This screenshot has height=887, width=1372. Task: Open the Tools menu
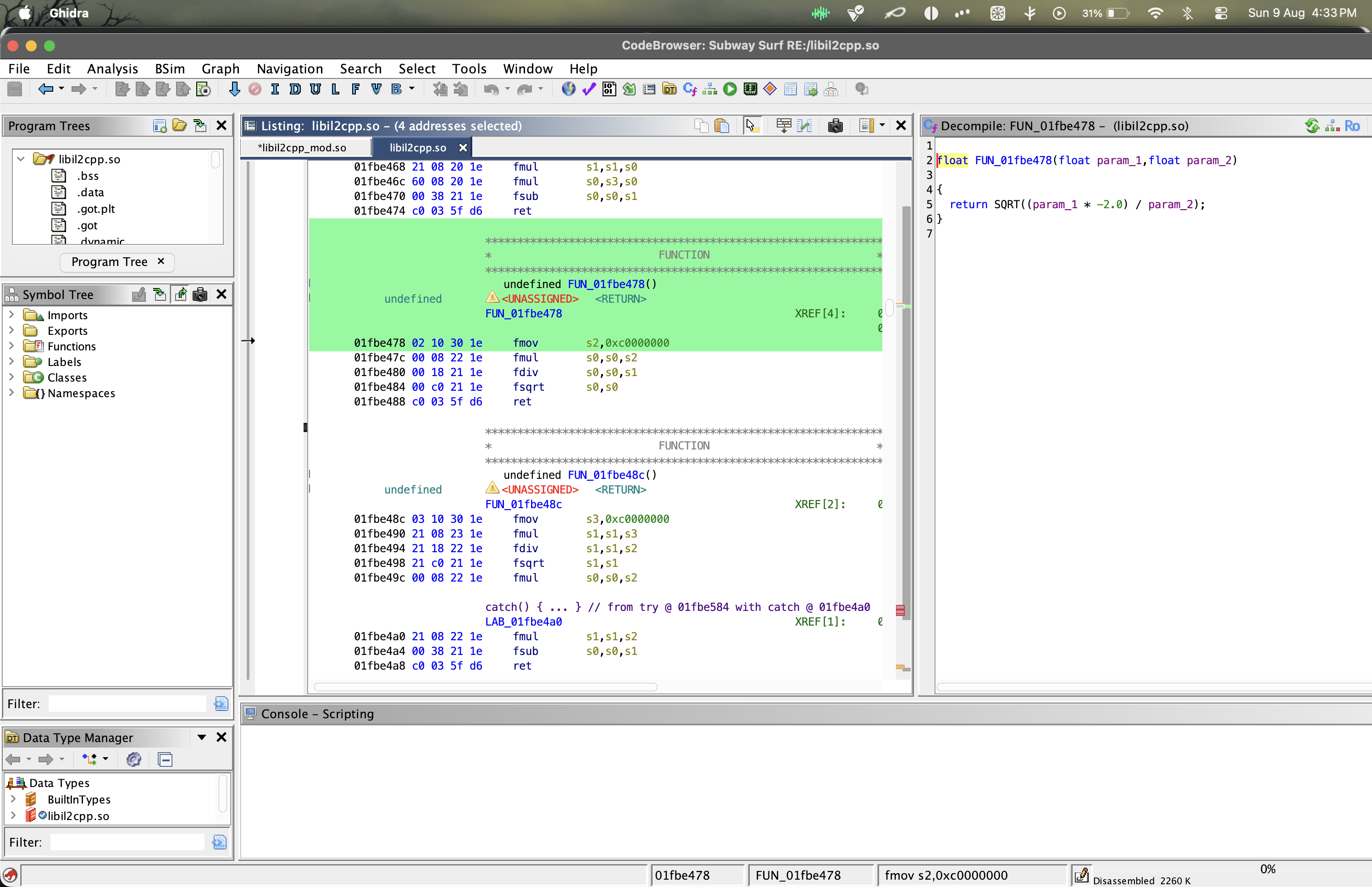469,68
